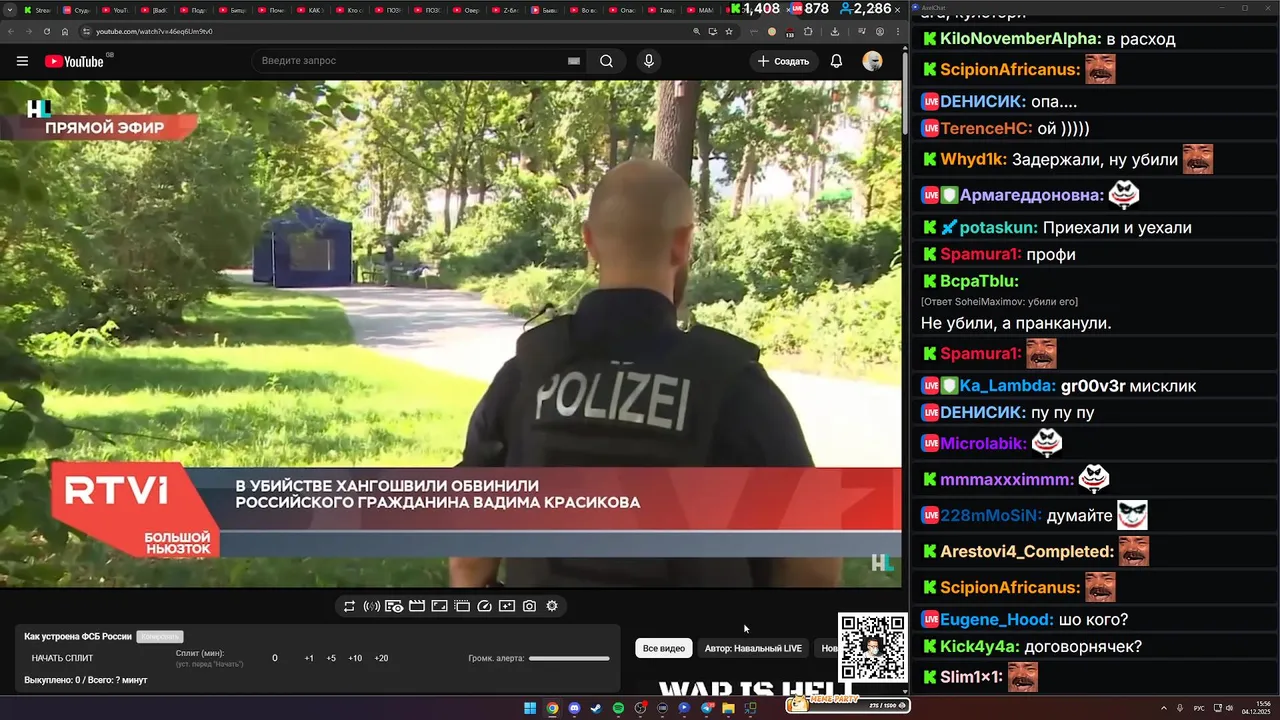Open the on-screen keyboard icon in the search box
The width and height of the screenshot is (1280, 720).
pos(574,61)
